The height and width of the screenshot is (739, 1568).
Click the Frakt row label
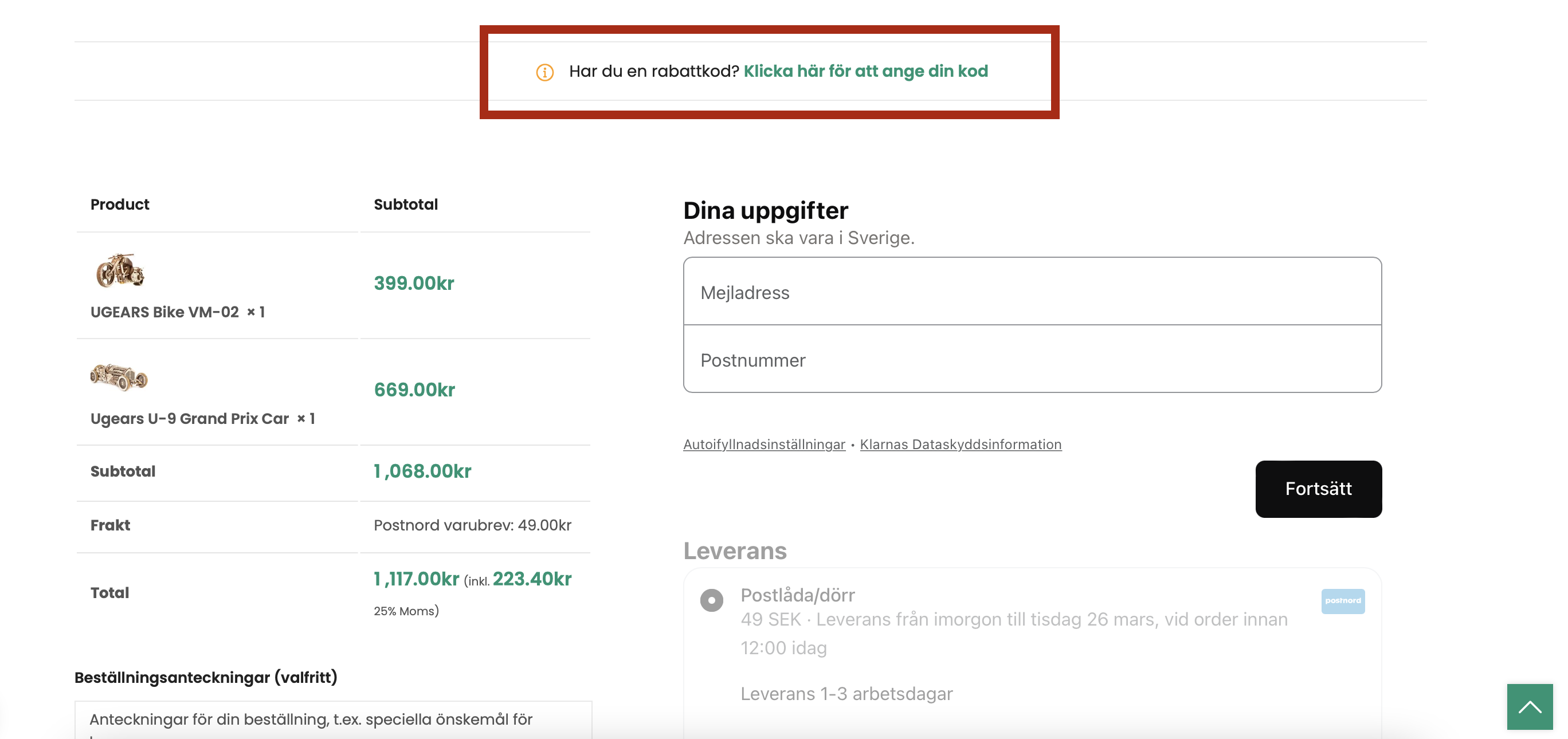point(110,525)
